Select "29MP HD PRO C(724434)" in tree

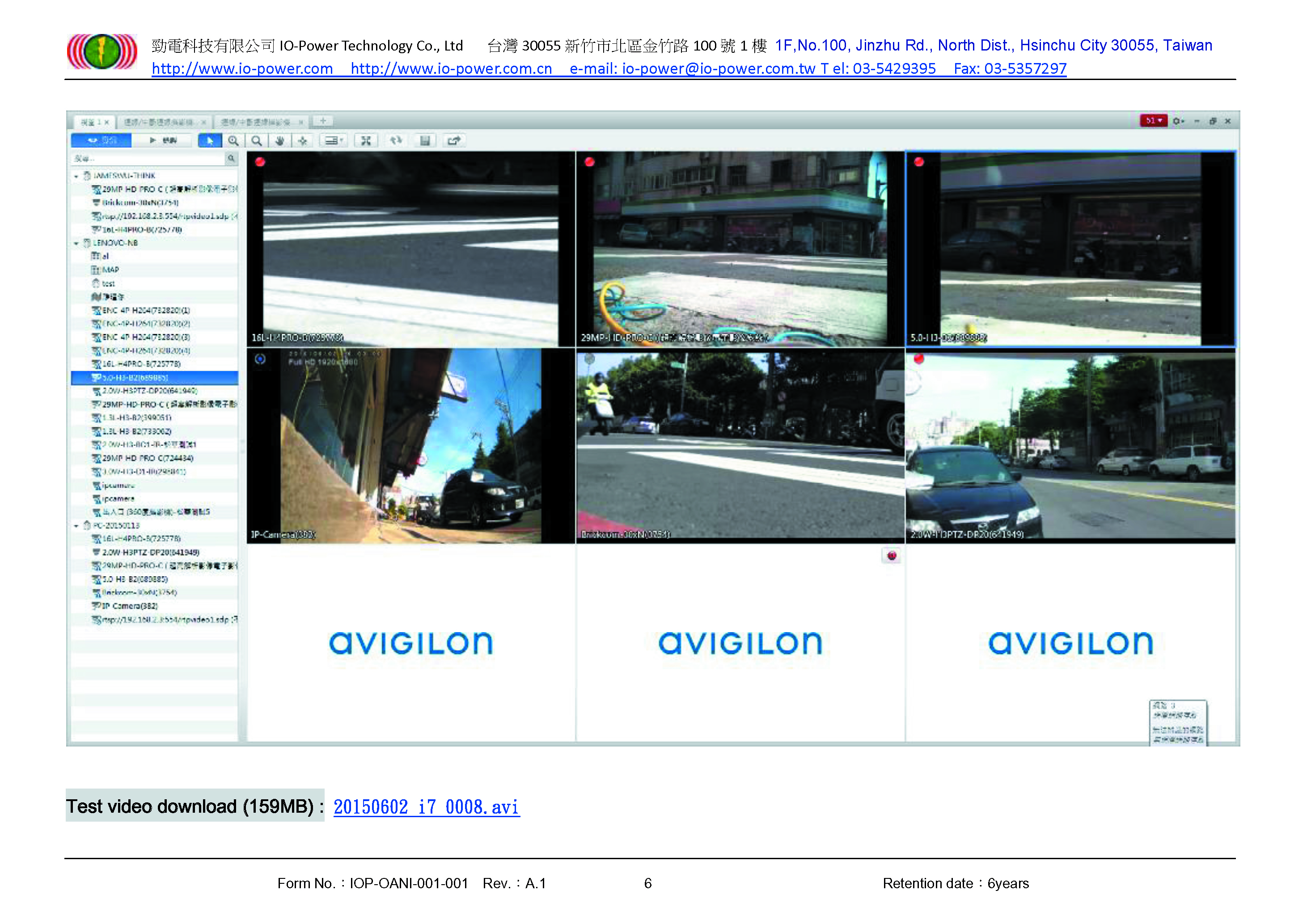coord(154,458)
